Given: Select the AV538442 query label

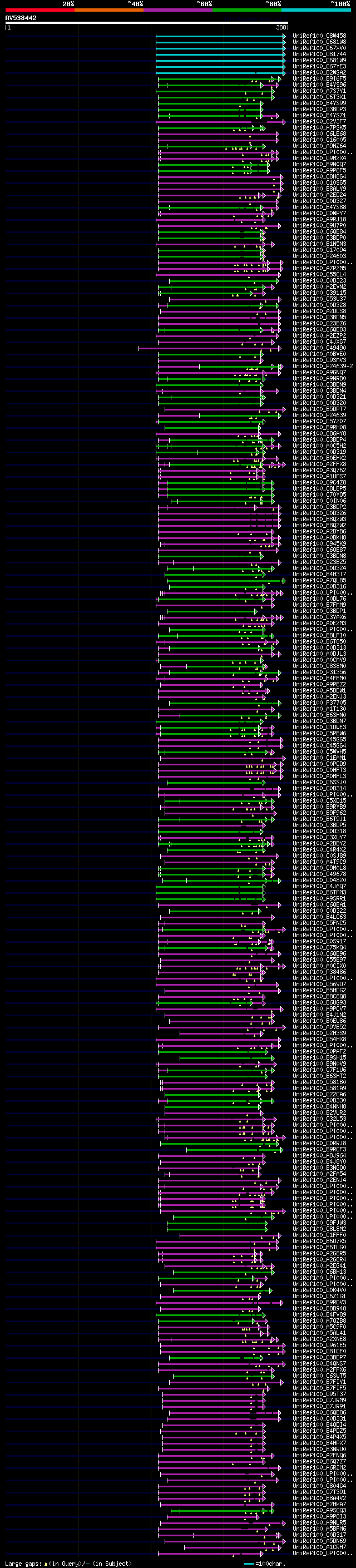Looking at the screenshot, I should click(21, 18).
